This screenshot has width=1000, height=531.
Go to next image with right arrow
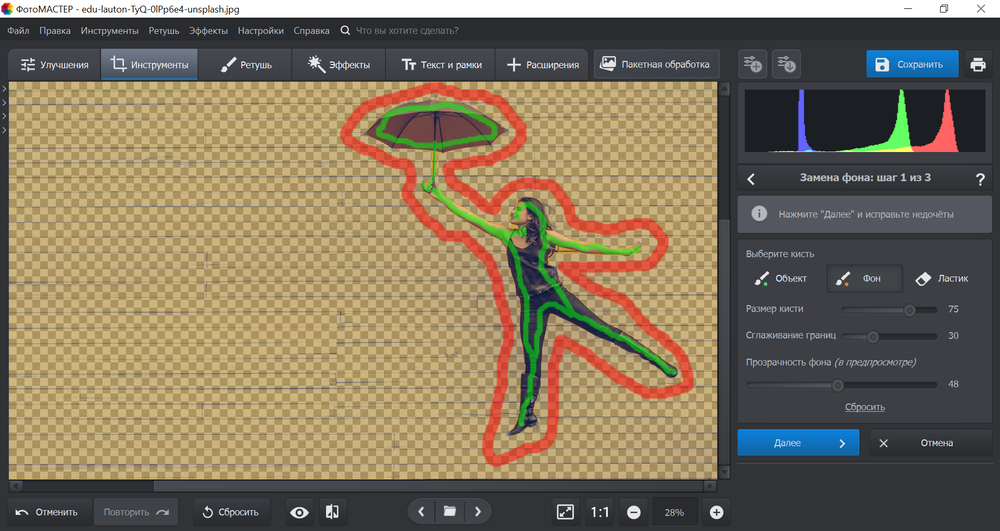[x=479, y=512]
